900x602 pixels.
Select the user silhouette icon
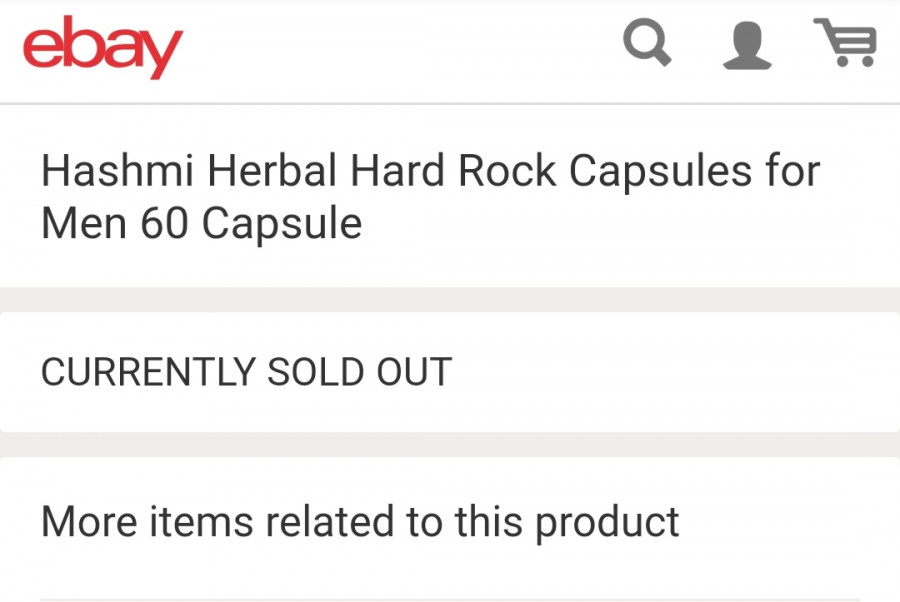[x=747, y=45]
